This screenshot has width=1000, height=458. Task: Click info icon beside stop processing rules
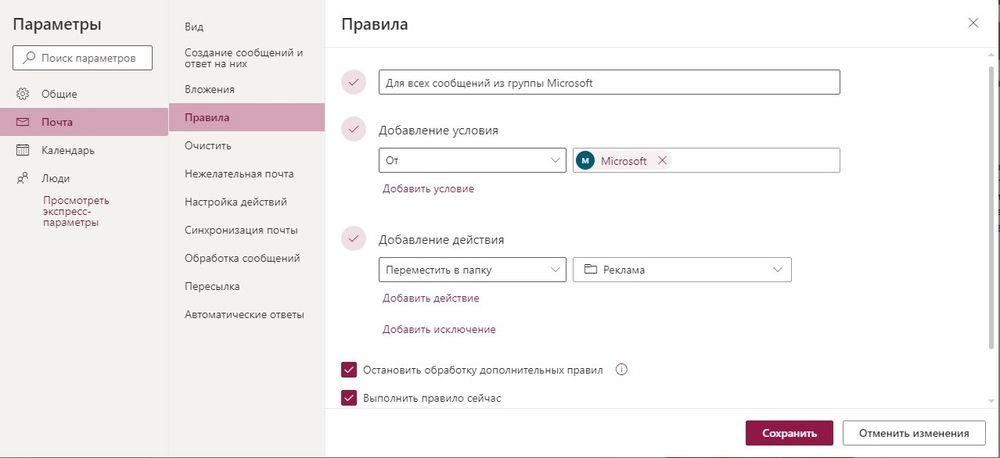(x=622, y=369)
